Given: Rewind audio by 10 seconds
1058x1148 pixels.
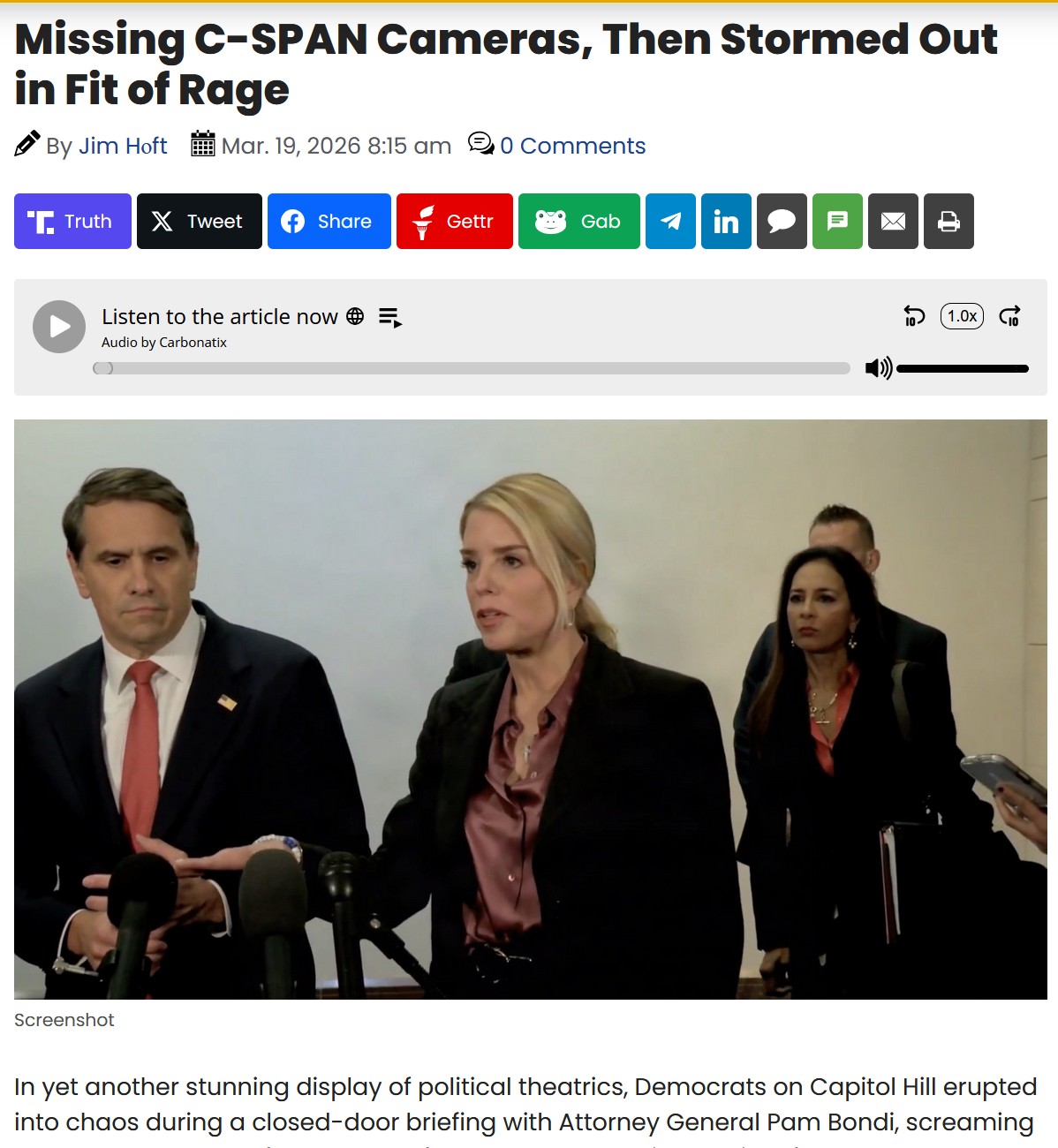Looking at the screenshot, I should tap(914, 316).
